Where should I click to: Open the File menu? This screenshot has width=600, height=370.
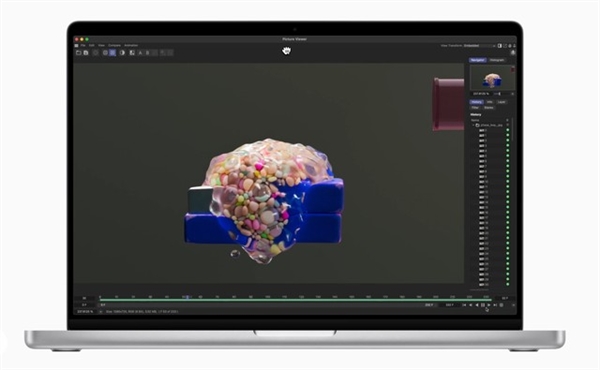pos(83,46)
